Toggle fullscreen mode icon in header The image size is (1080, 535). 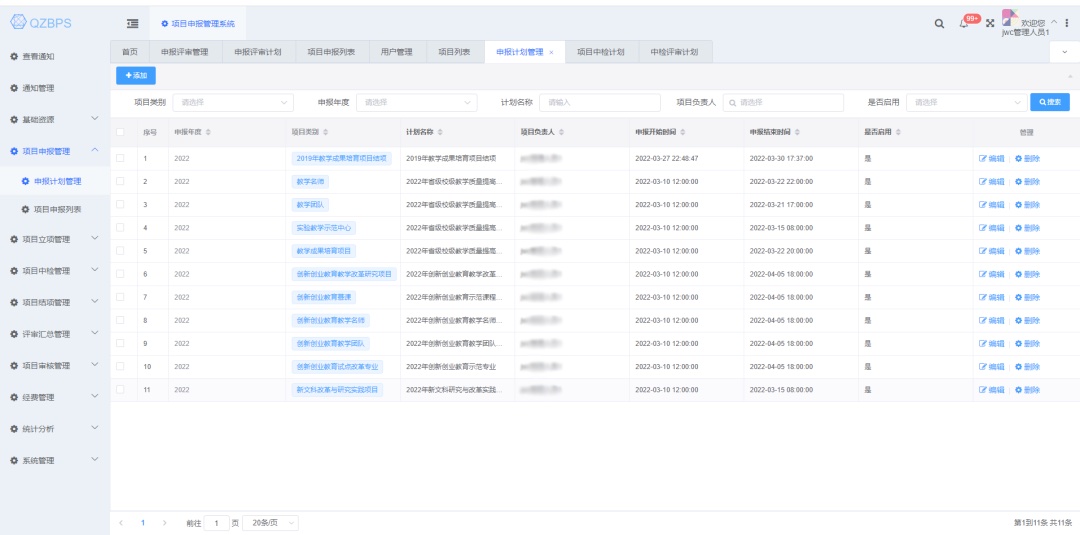point(990,23)
